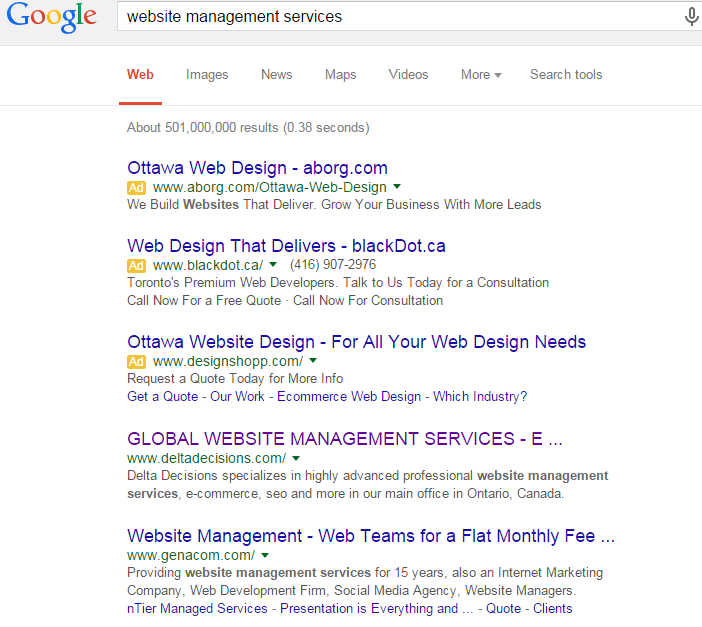
Task: Click the www.aborg.com/Ottawa-Web-Design URL text
Action: tap(270, 187)
